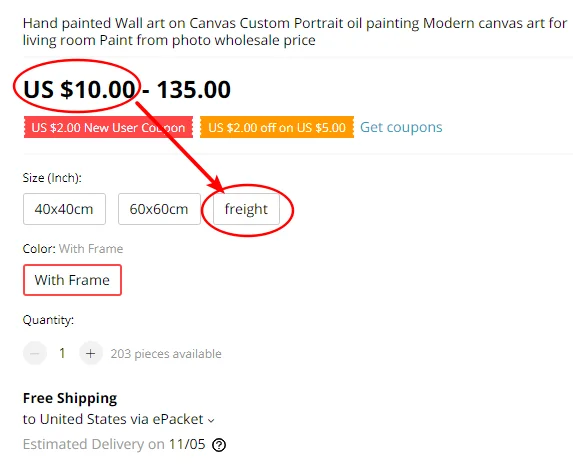Click the Estimated Delivery on 11/05 text

[x=114, y=444]
